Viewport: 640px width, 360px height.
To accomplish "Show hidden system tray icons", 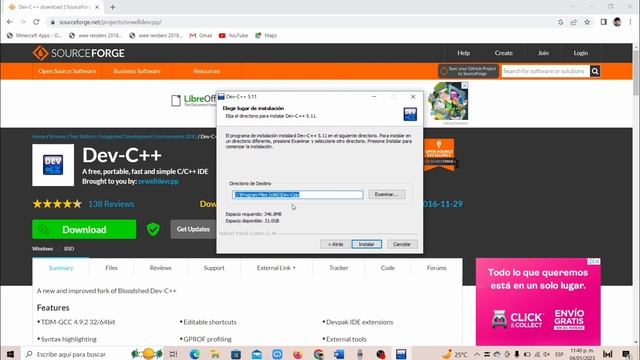I will coord(477,354).
